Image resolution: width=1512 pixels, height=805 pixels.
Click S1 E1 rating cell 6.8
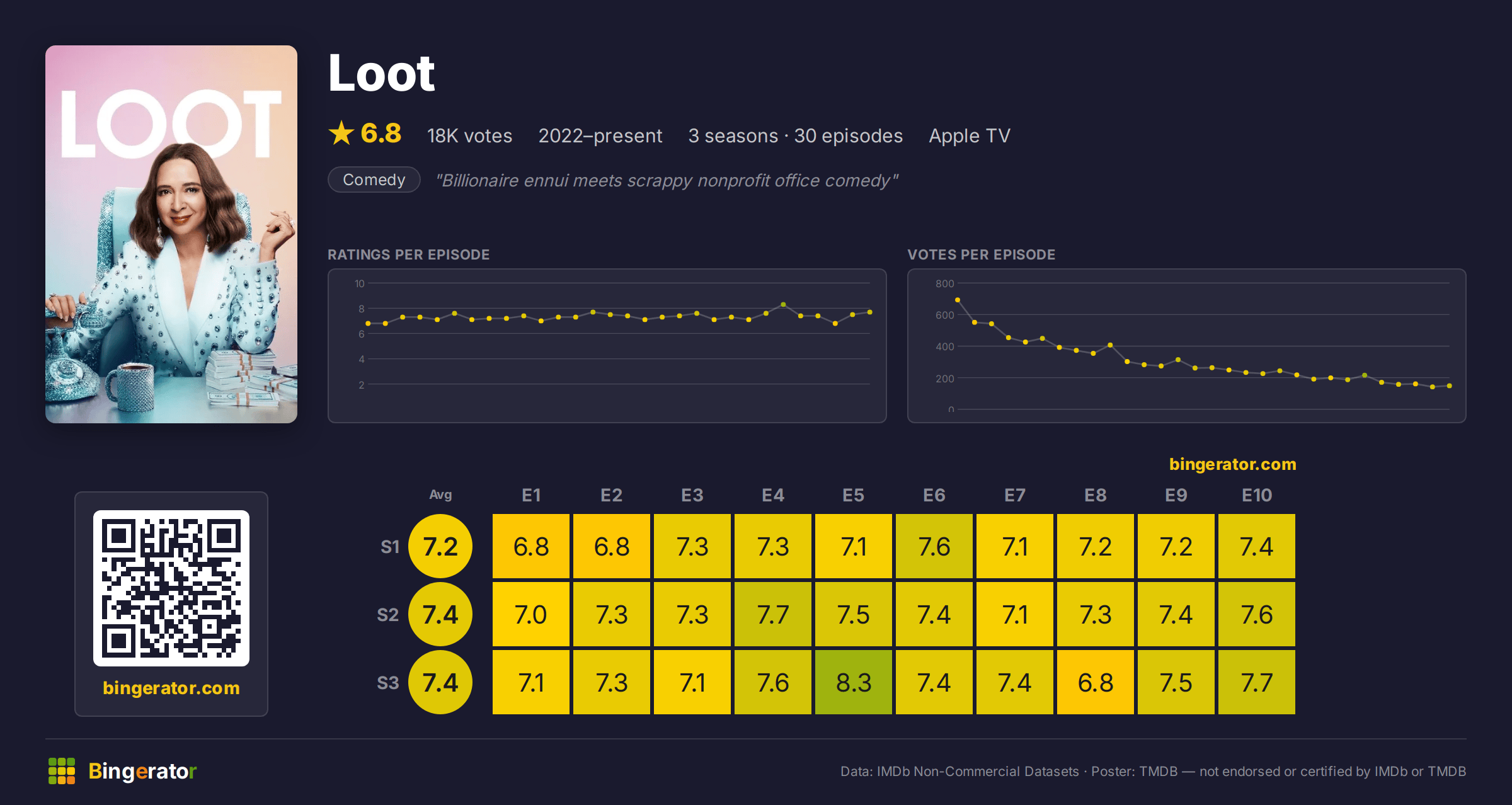tap(531, 546)
